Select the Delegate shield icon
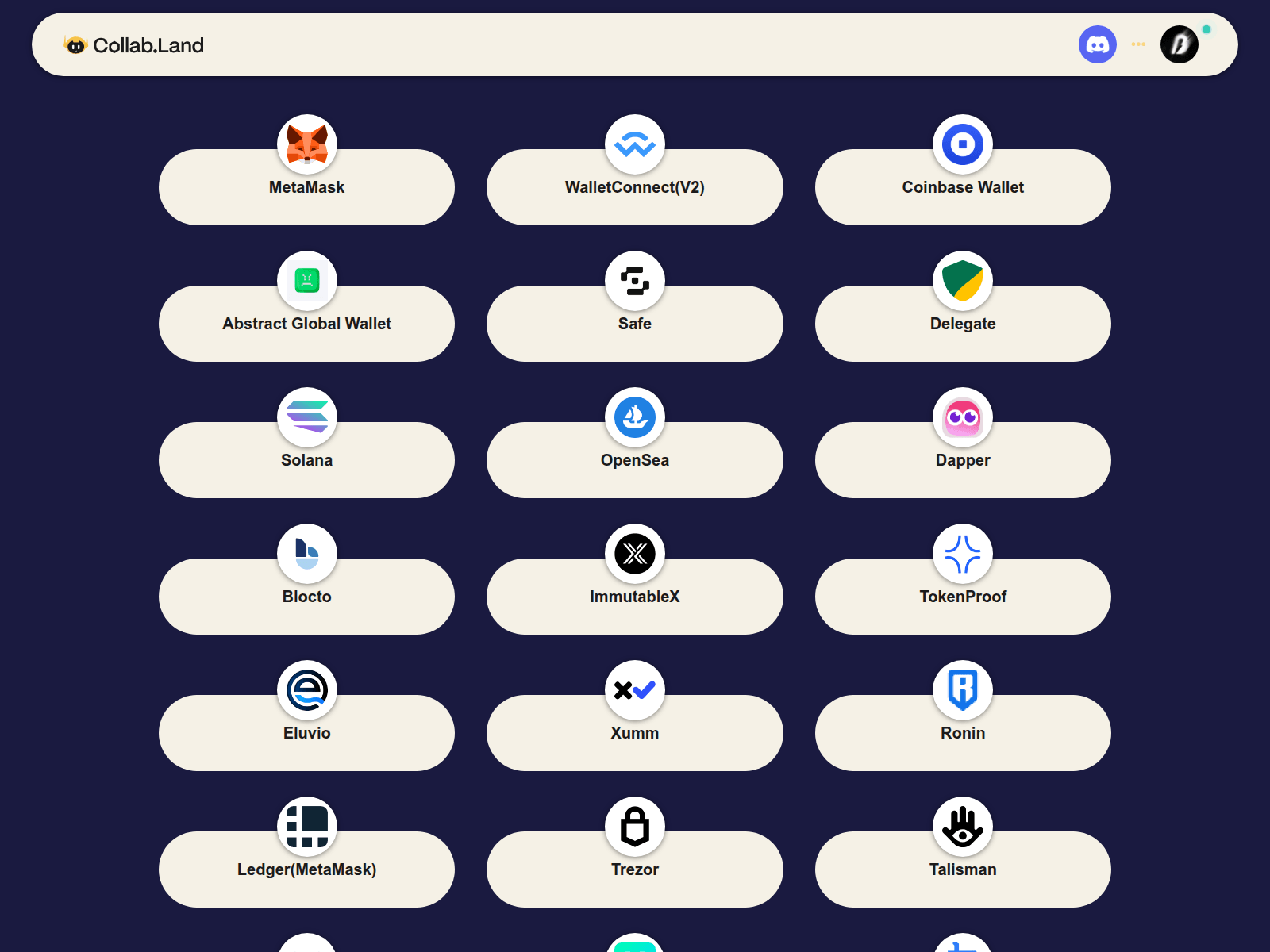The image size is (1270, 952). 963,281
